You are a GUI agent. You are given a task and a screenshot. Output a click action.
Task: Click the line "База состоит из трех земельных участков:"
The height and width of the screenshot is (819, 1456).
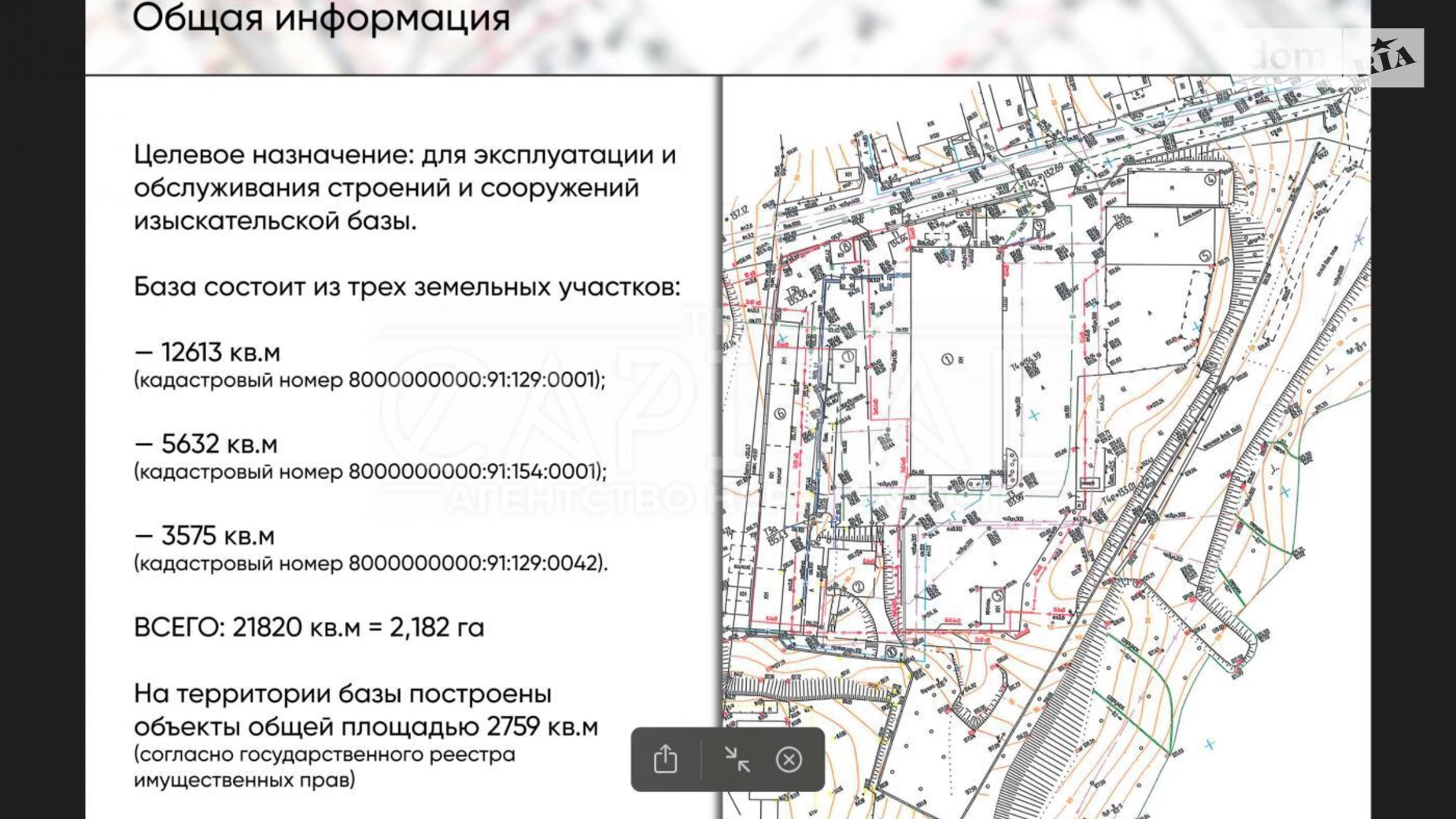pyautogui.click(x=407, y=287)
